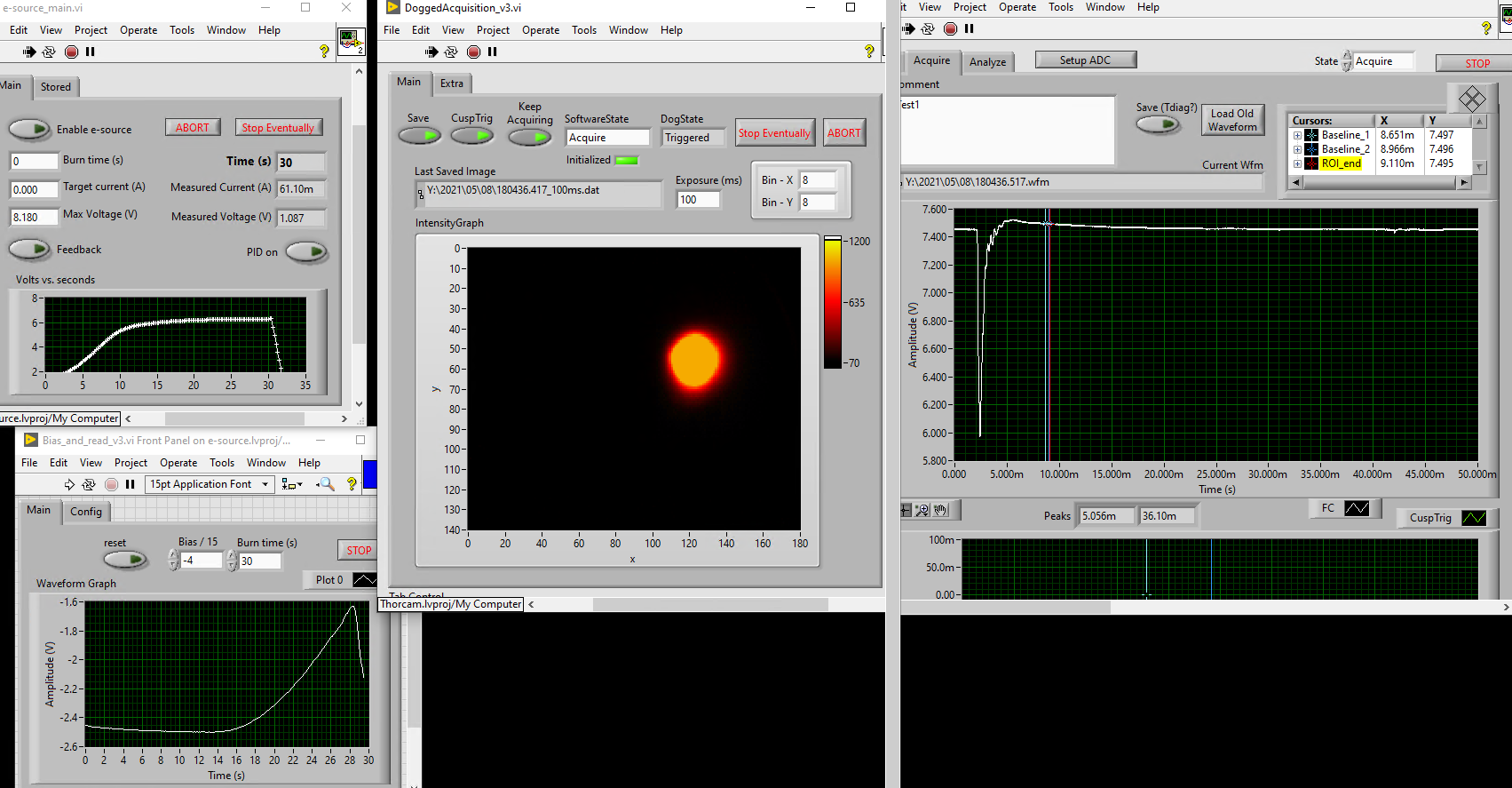Click the diamond cursor mover control

[x=1471, y=99]
